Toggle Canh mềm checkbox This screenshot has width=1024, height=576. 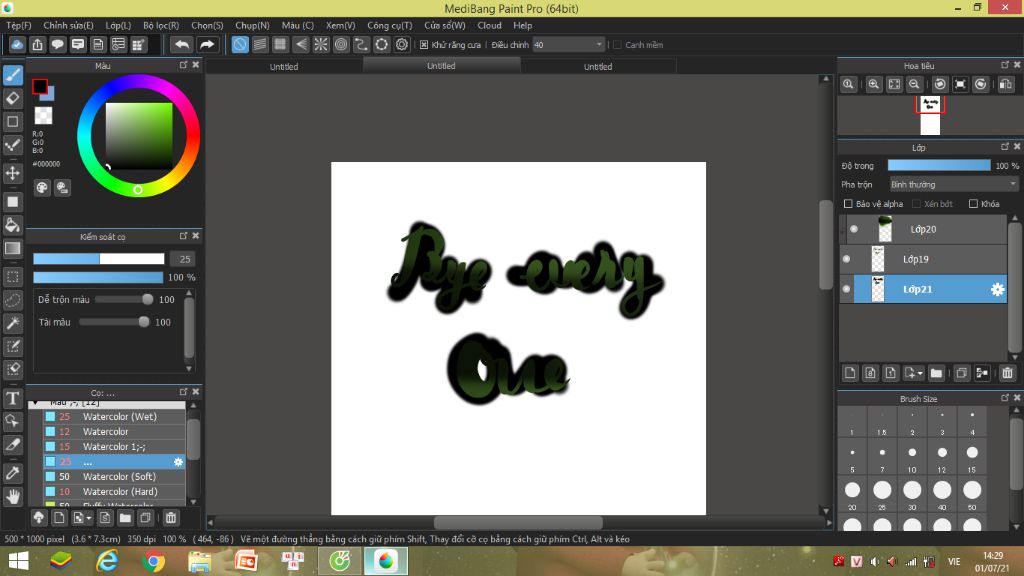click(617, 45)
